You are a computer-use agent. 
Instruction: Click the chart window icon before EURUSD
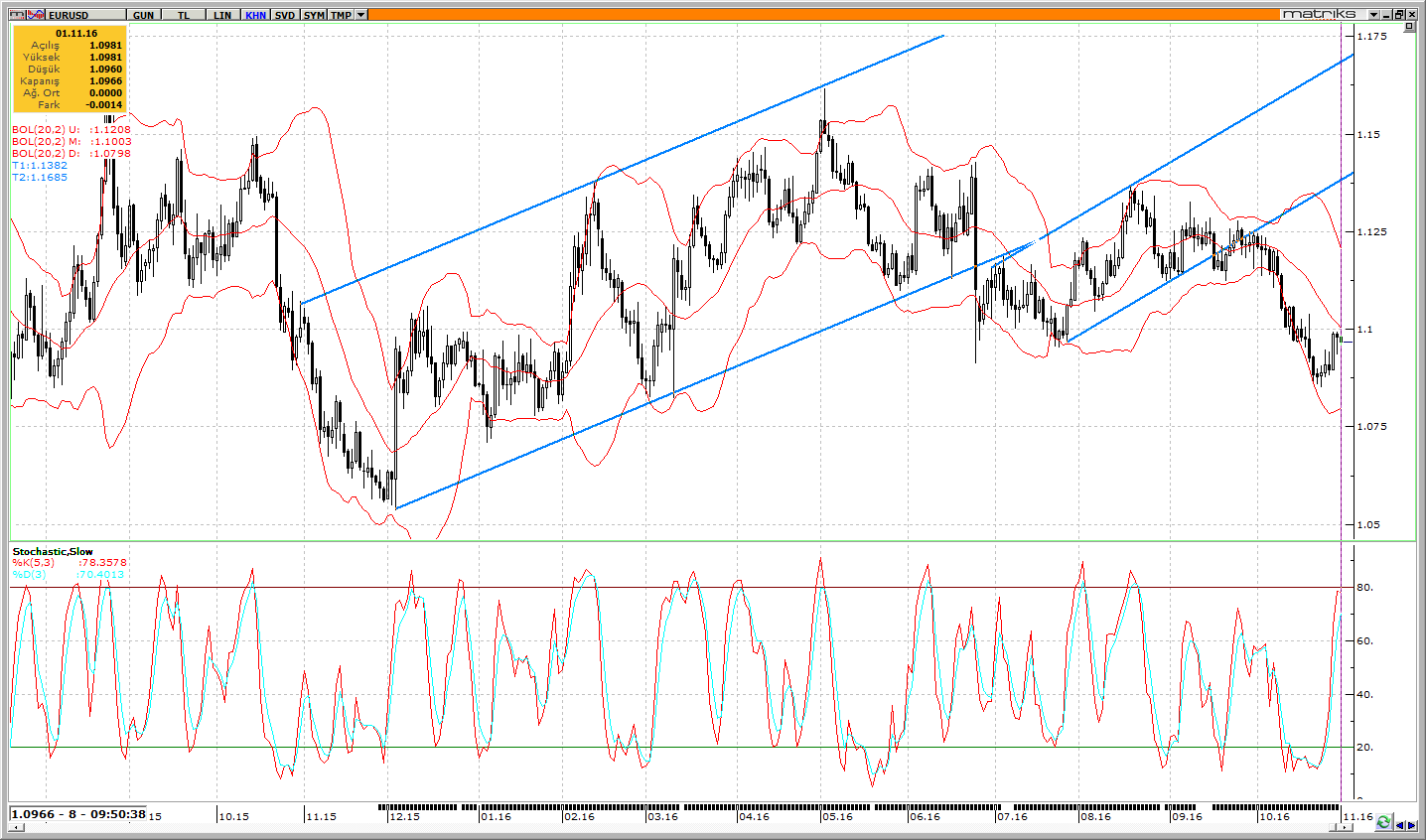pyautogui.click(x=17, y=15)
